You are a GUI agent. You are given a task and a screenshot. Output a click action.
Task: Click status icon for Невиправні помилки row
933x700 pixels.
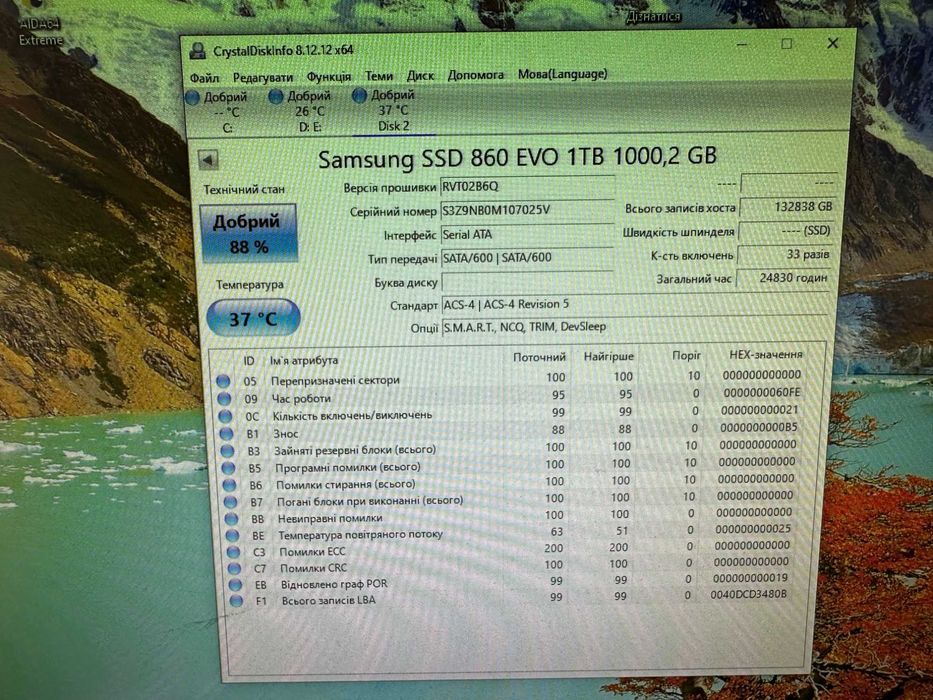(x=231, y=520)
